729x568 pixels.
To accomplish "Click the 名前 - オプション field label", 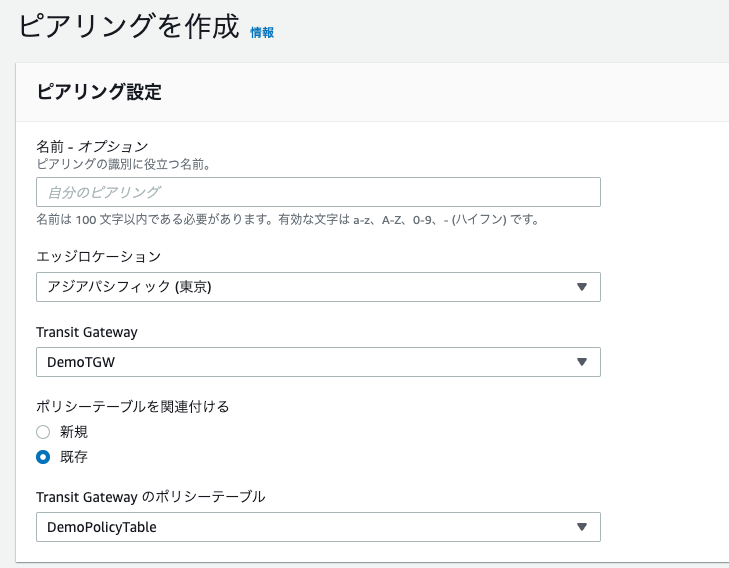I will pos(92,146).
